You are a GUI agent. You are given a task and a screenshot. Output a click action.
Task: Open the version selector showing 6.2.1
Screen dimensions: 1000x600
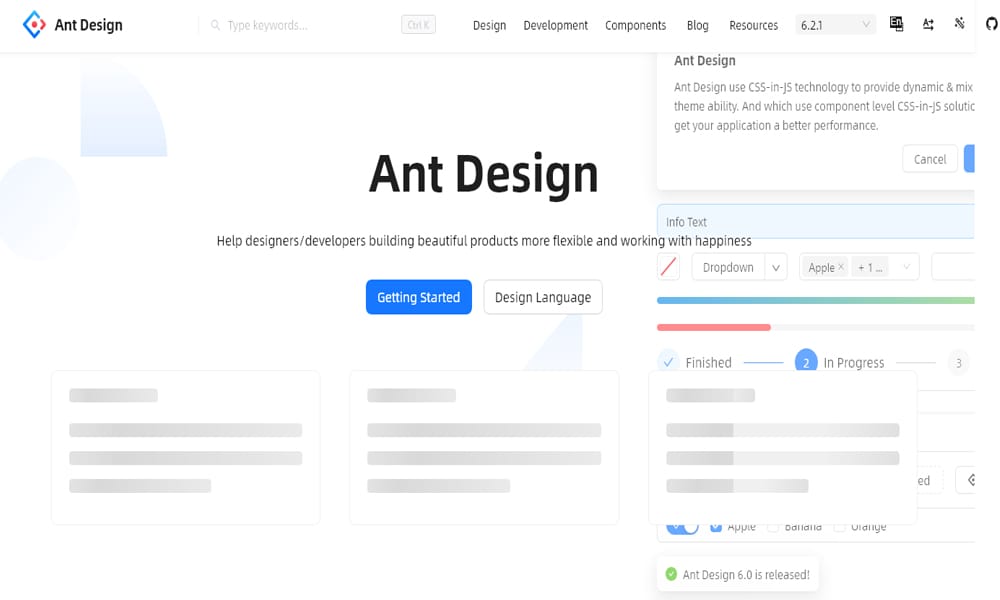tap(835, 22)
